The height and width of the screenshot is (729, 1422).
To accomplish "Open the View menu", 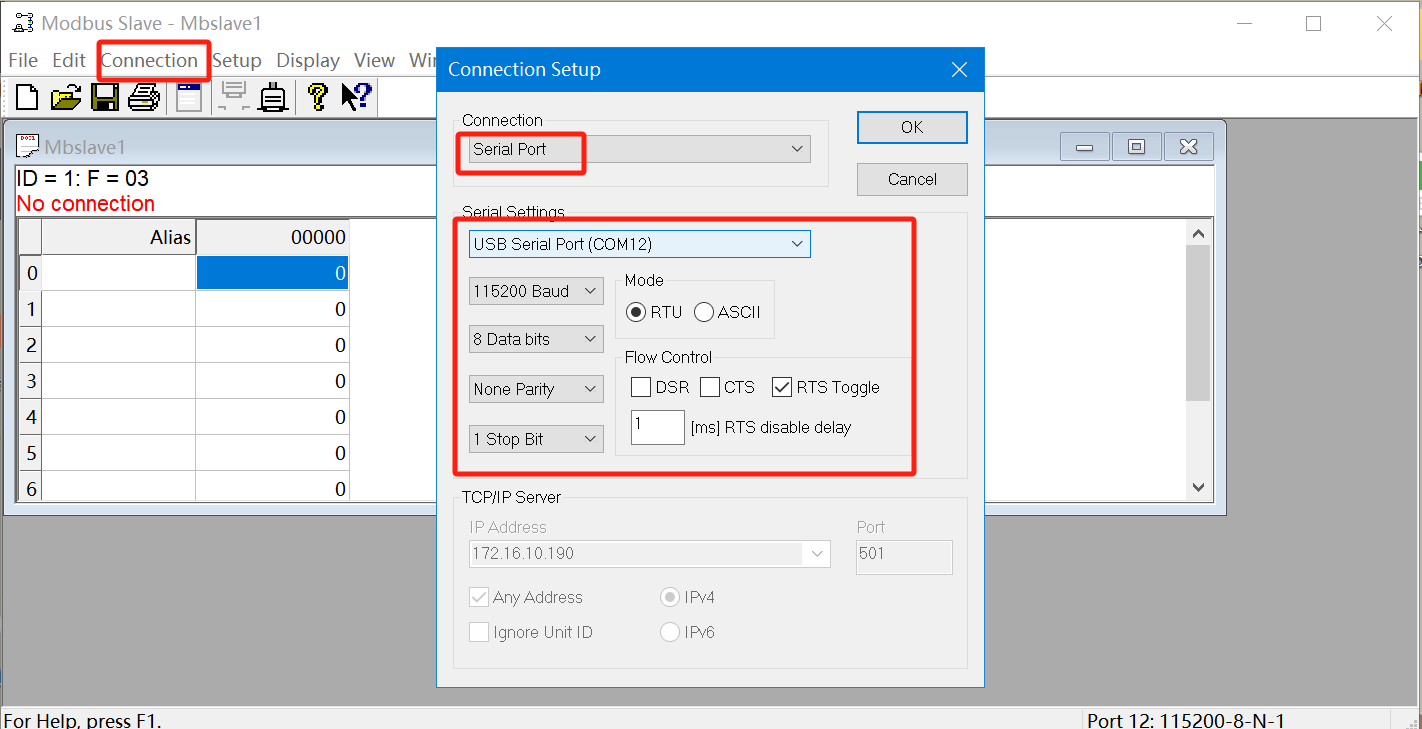I will (x=375, y=60).
